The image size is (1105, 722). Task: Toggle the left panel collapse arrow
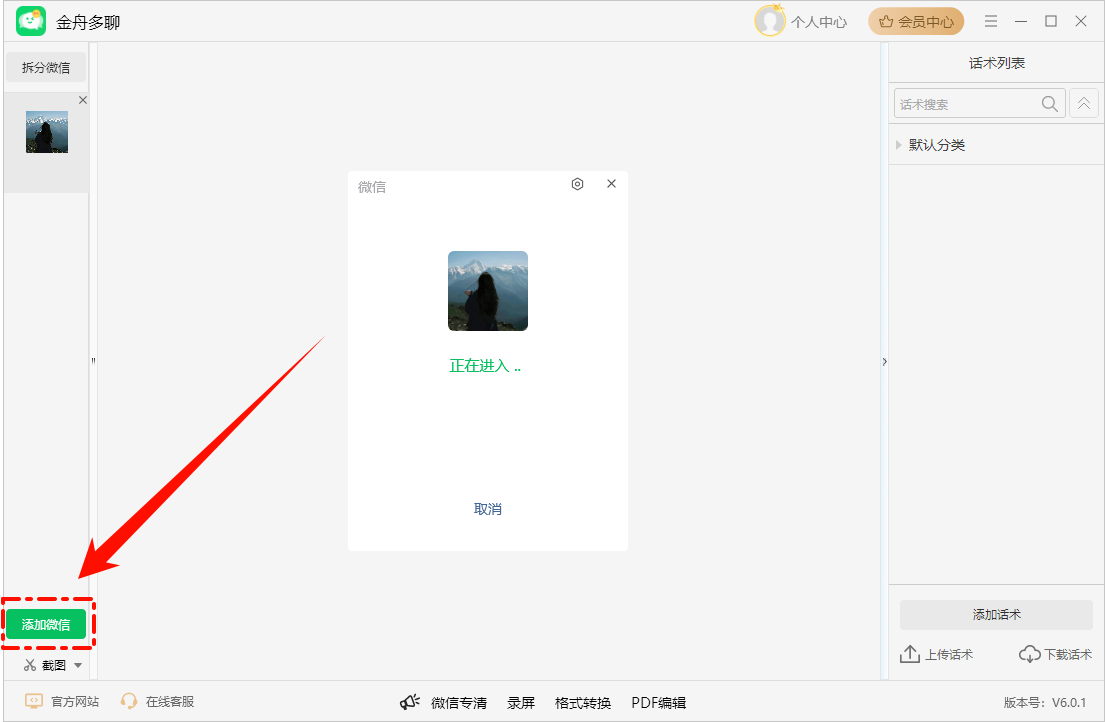[x=93, y=361]
